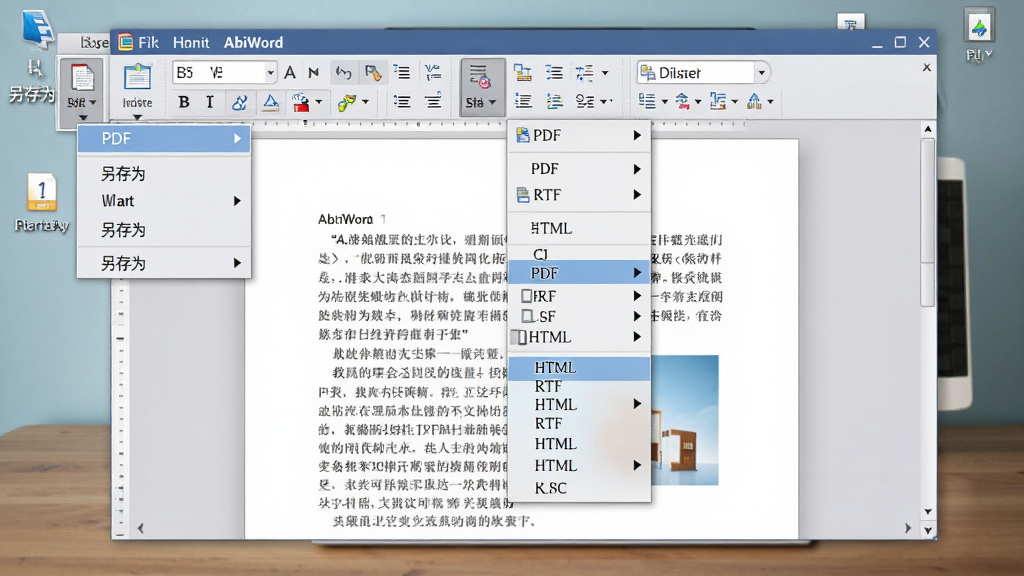
Task: Select the format painter brush icon
Action: pyautogui.click(x=373, y=72)
